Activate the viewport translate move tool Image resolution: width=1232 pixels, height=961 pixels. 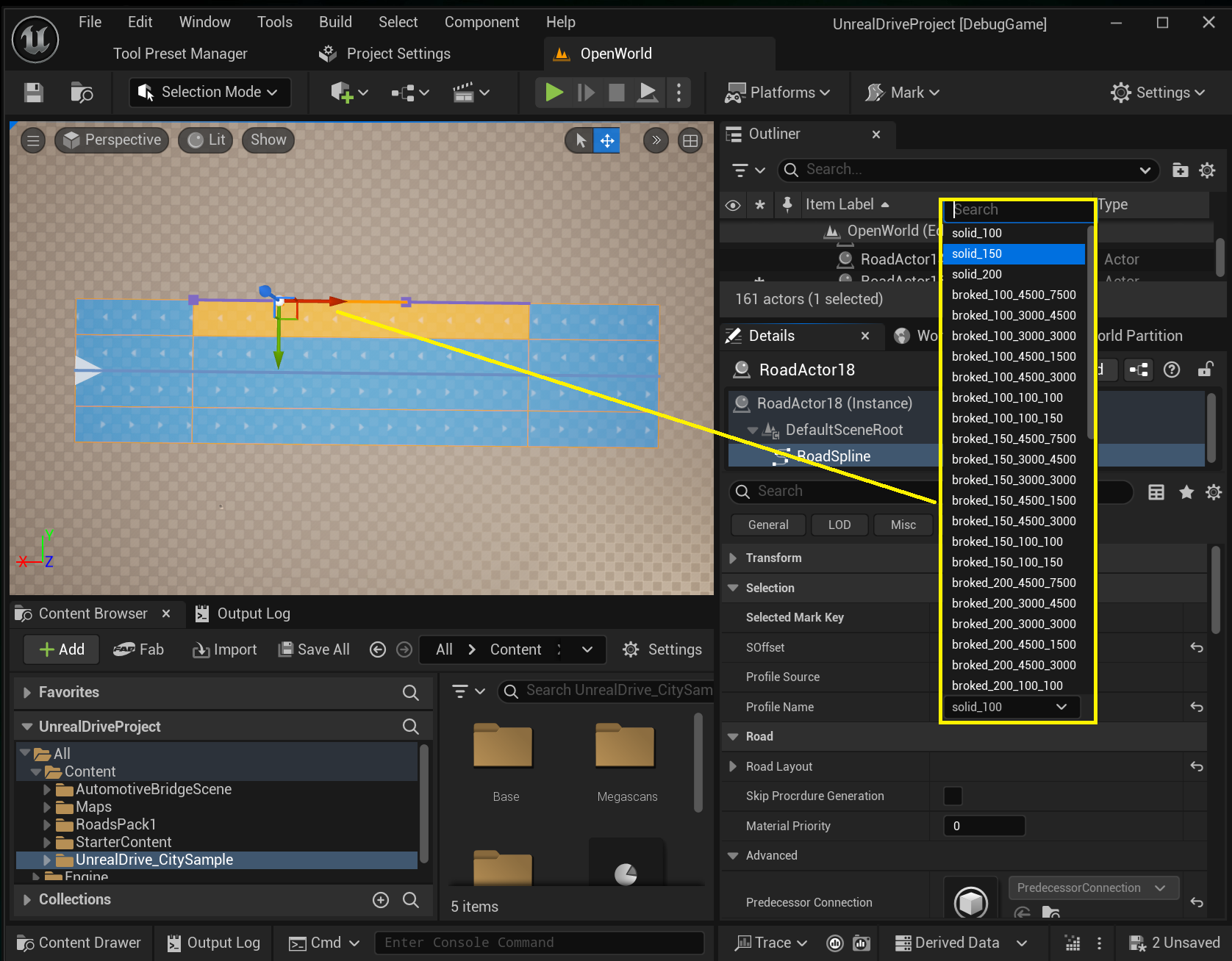607,140
